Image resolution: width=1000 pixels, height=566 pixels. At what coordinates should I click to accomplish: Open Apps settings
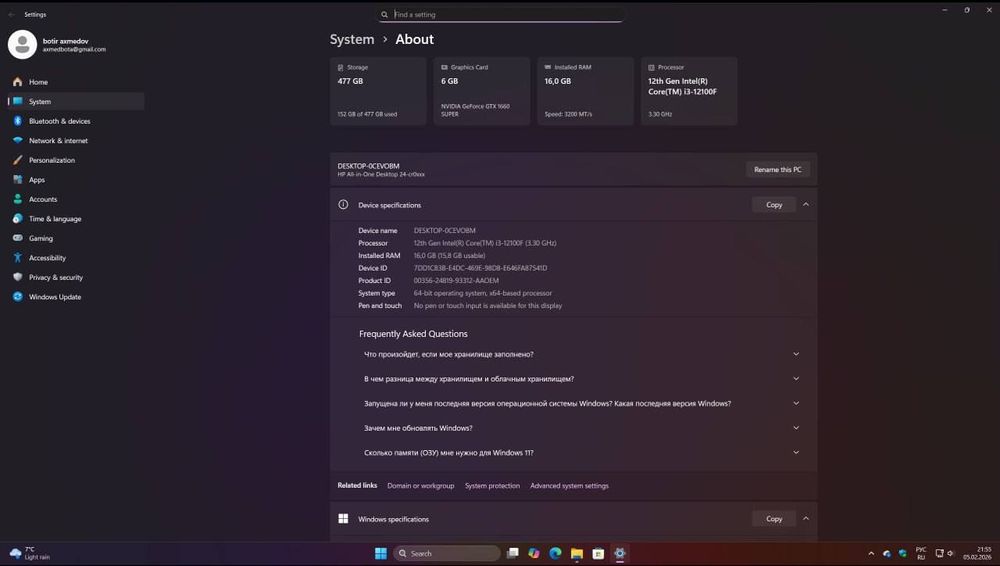coord(76,180)
